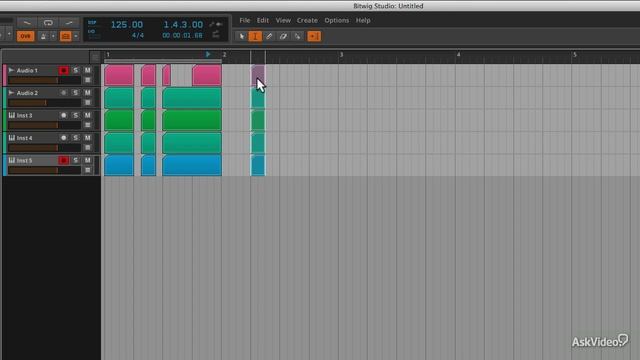Screen dimensions: 640x360
Task: Open the View menu
Action: coord(283,20)
